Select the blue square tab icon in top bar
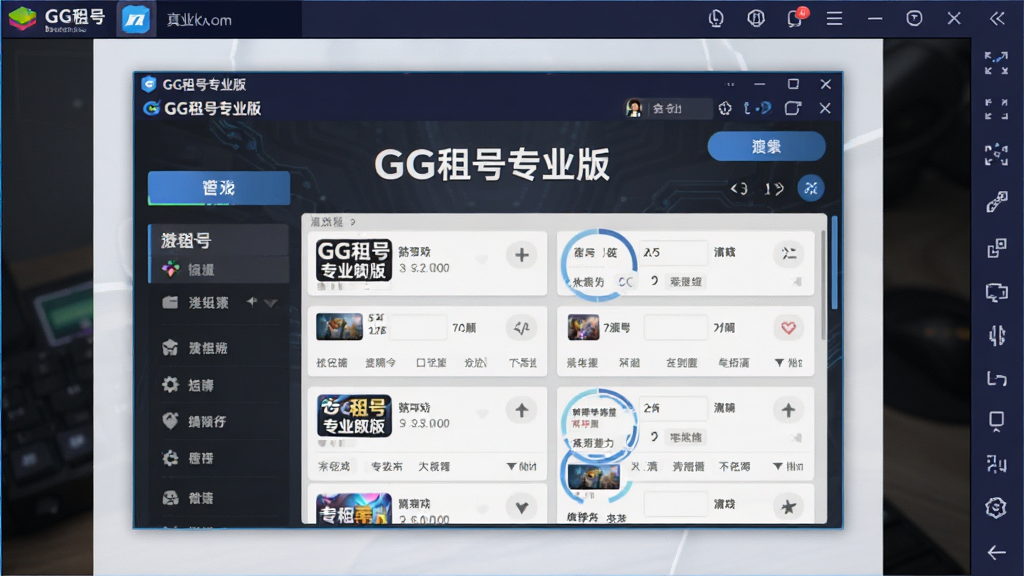The height and width of the screenshot is (576, 1024). point(136,20)
